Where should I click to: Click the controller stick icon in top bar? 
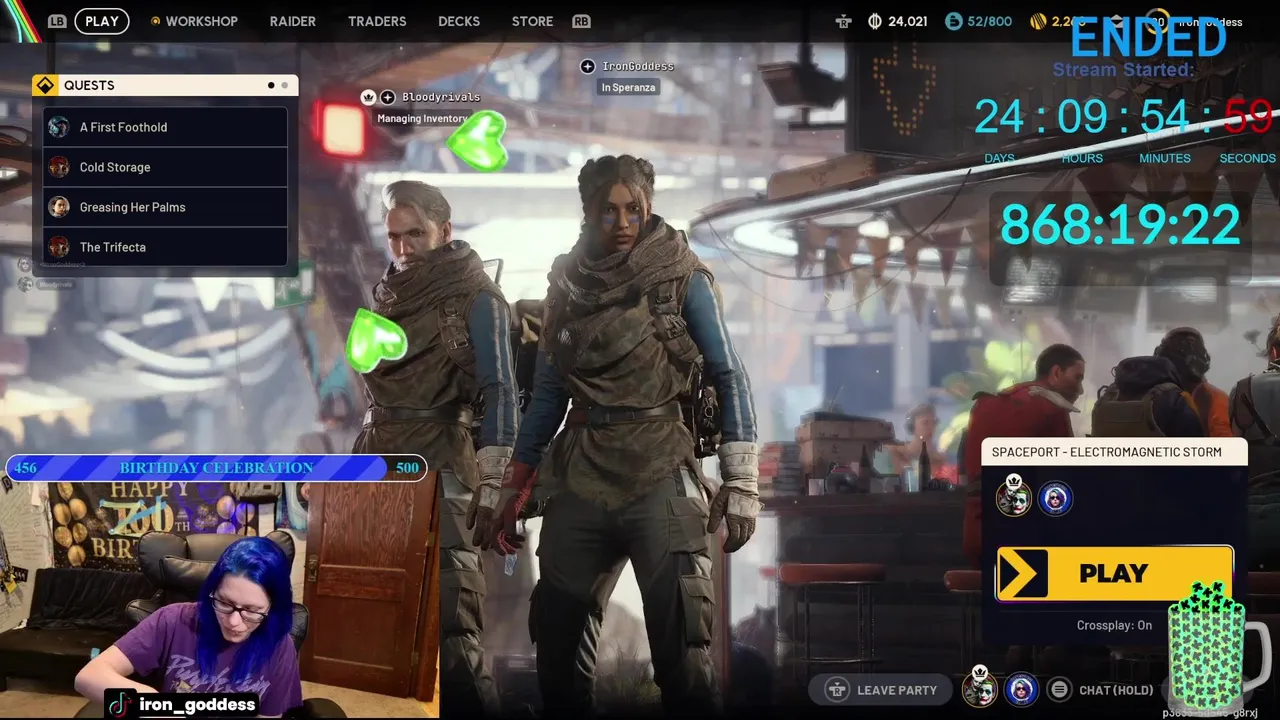coord(843,21)
